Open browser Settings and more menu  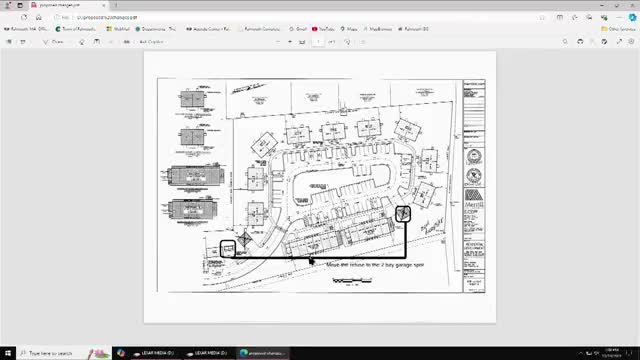coord(619,18)
